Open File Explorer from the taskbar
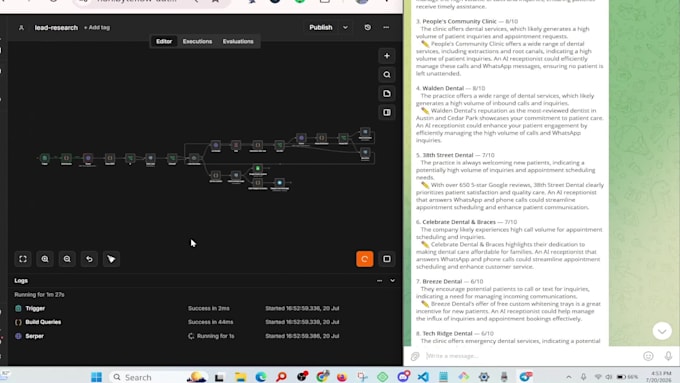The height and width of the screenshot is (383, 680). [x=240, y=377]
